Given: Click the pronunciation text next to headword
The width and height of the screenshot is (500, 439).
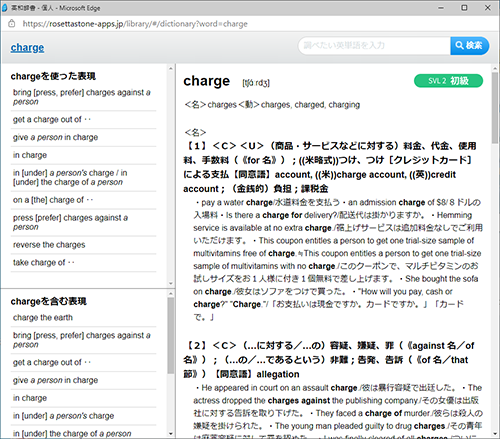Looking at the screenshot, I should tap(256, 83).
